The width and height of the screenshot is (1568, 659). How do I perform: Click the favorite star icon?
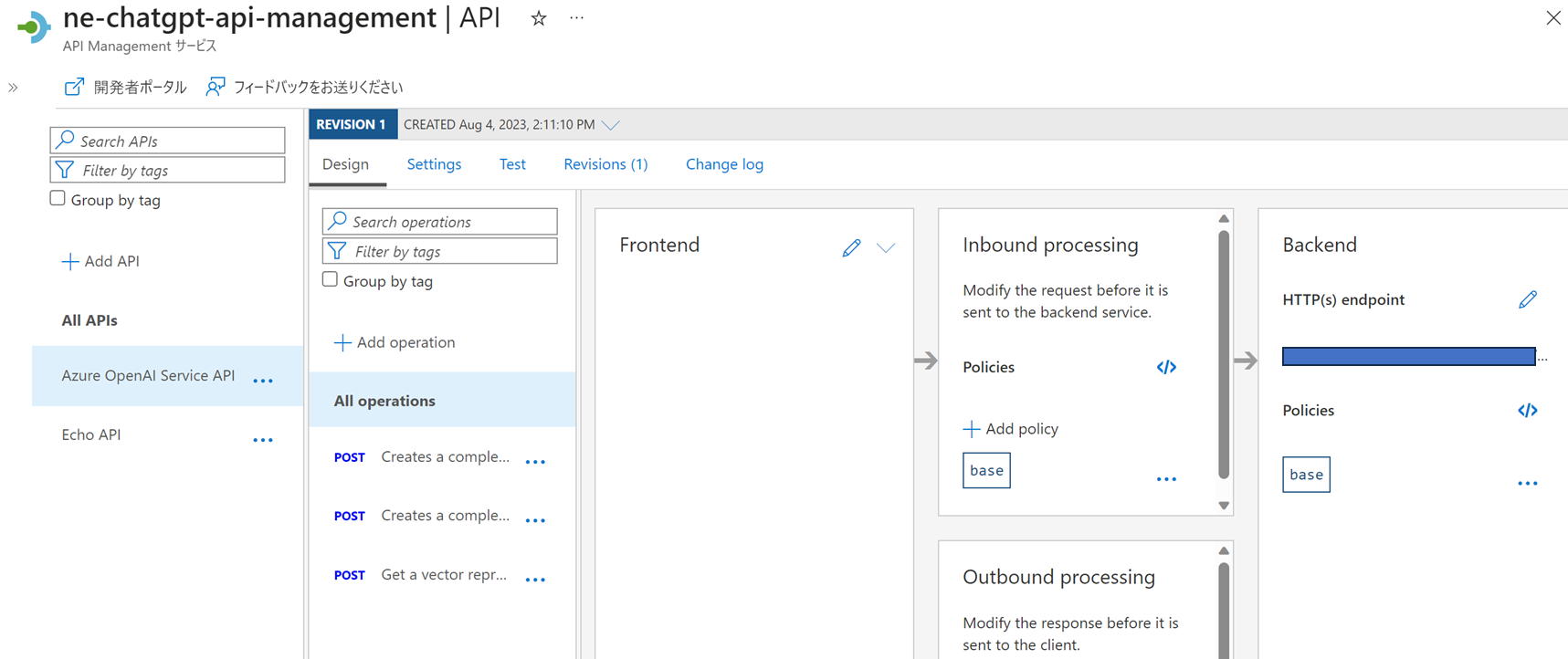point(539,18)
